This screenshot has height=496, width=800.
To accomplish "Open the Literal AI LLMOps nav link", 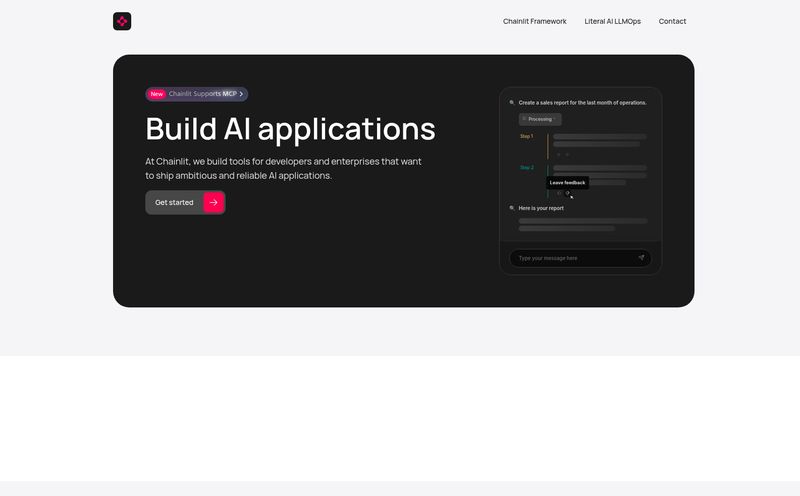I will pyautogui.click(x=612, y=21).
